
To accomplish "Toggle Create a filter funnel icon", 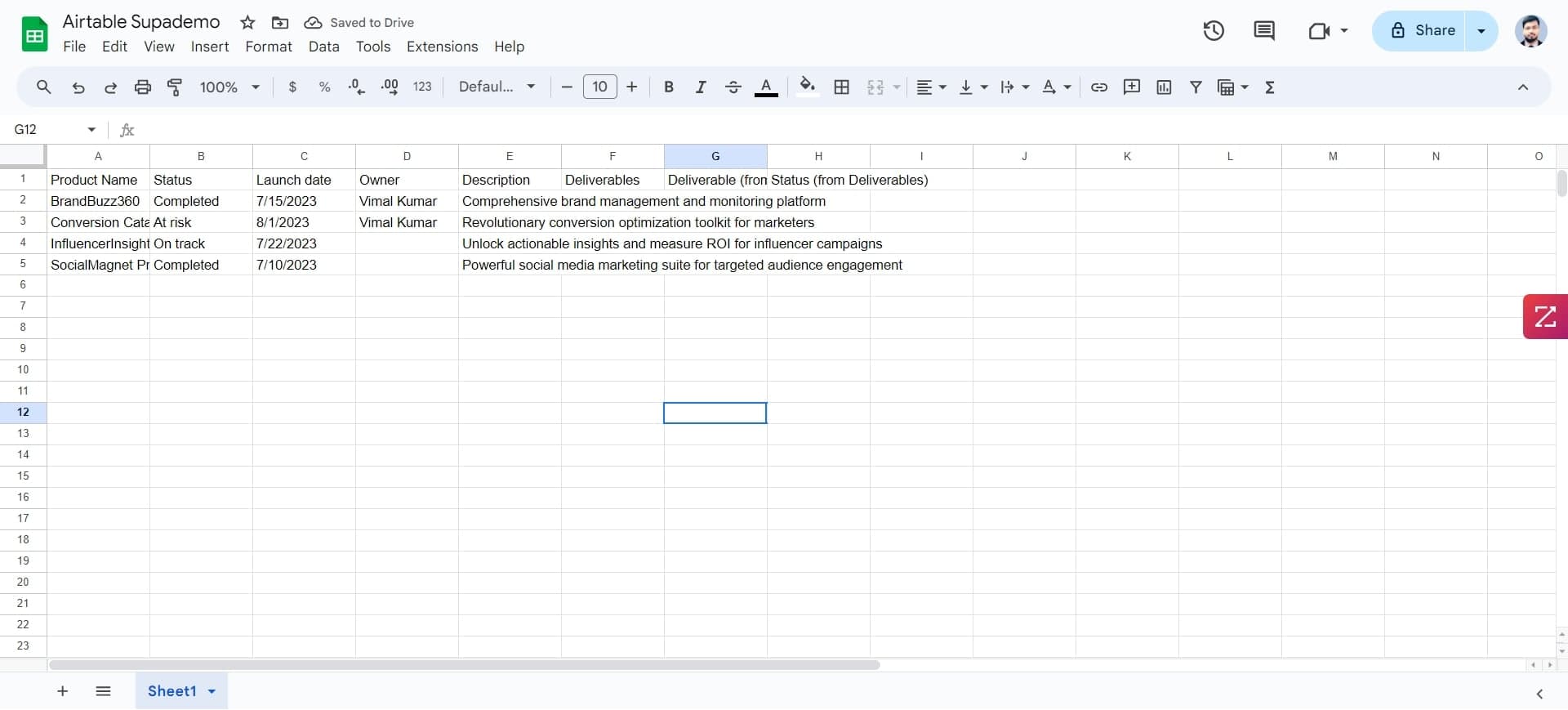I will [1196, 87].
